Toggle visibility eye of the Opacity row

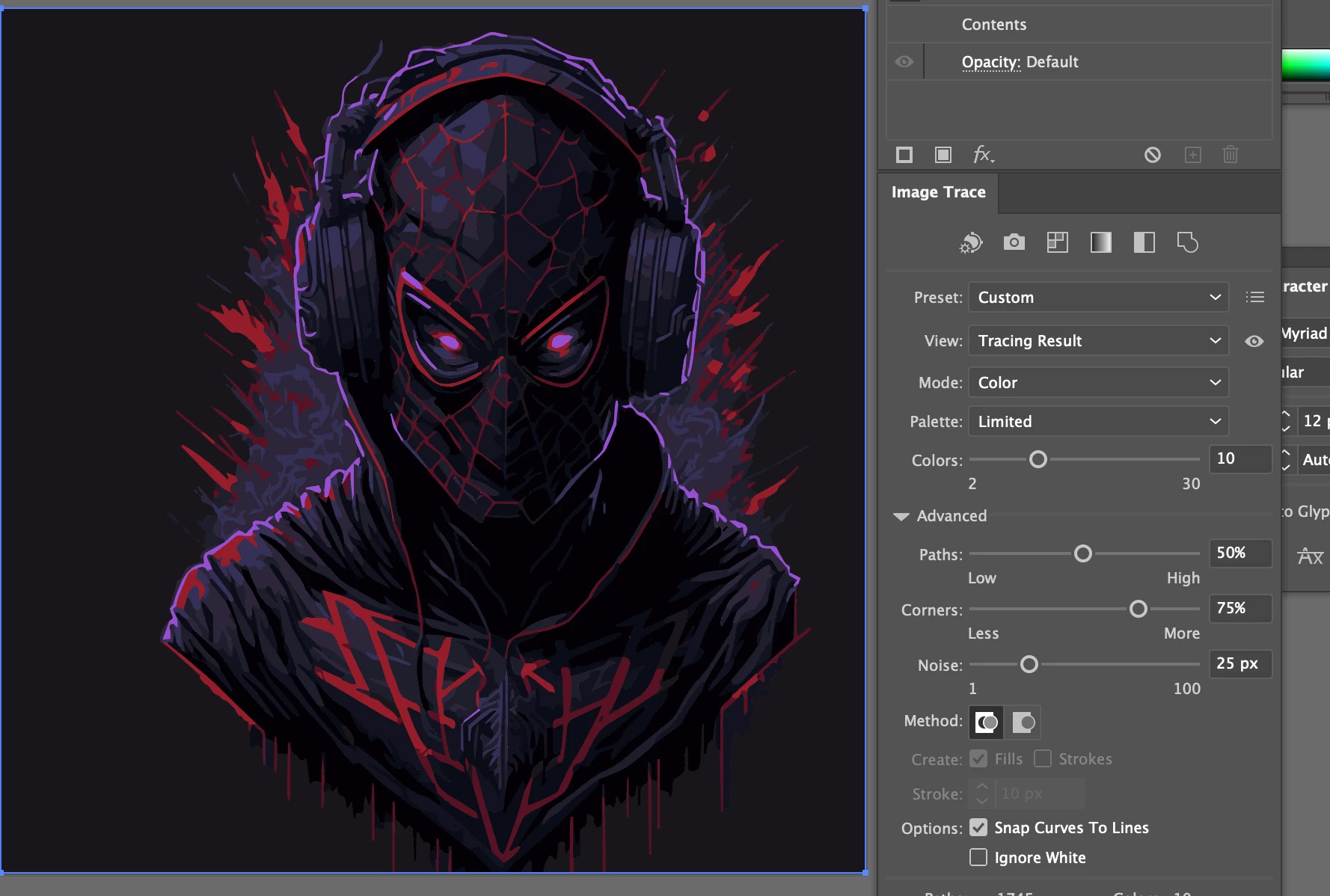pos(904,61)
